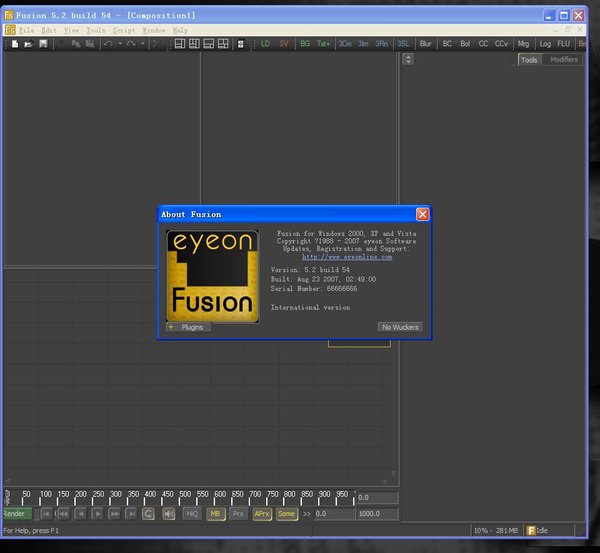The image size is (600, 553).
Task: Add a Saver with the SV tool
Action: point(283,44)
